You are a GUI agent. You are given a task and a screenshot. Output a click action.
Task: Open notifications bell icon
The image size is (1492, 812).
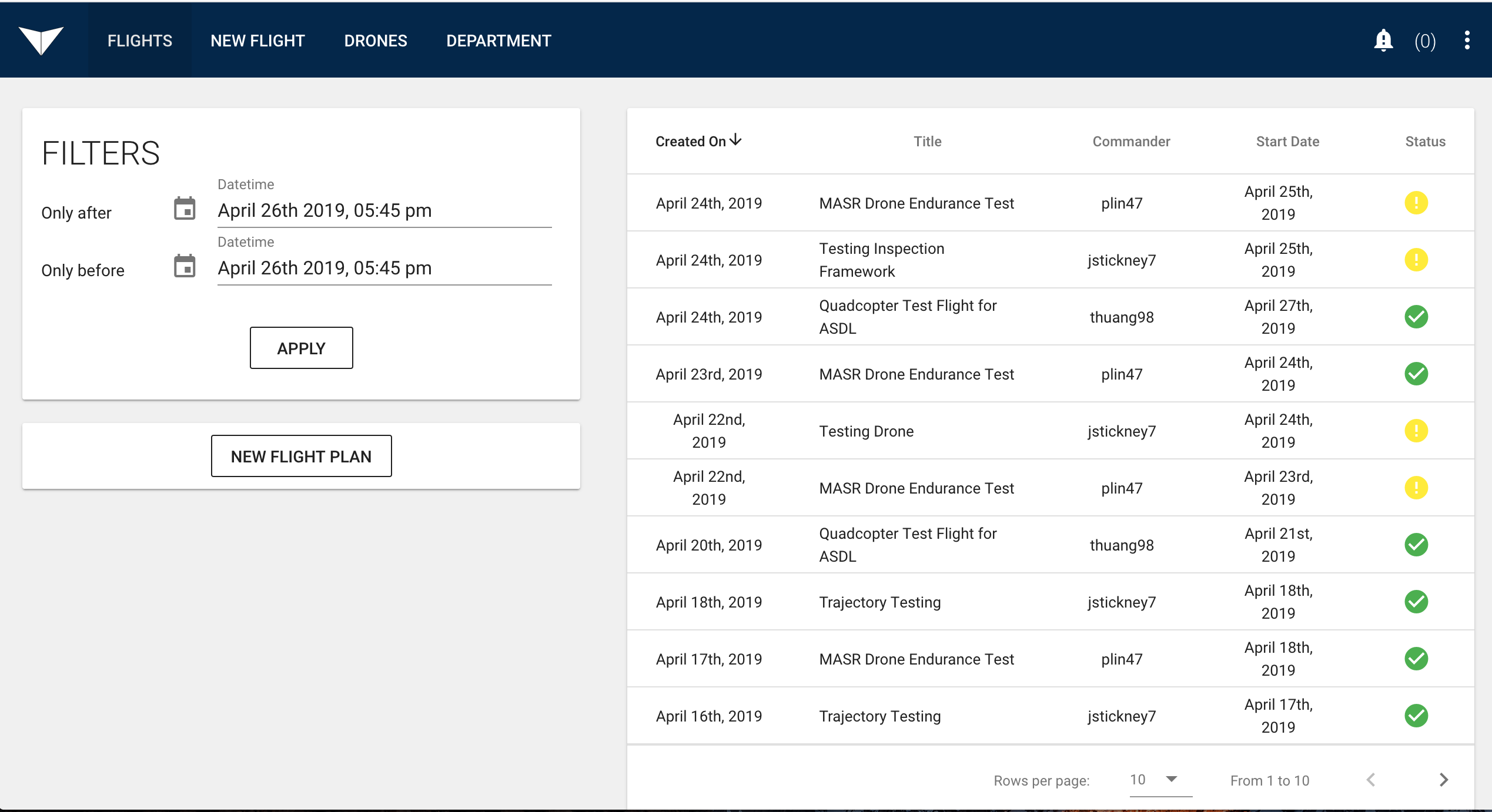tap(1383, 41)
